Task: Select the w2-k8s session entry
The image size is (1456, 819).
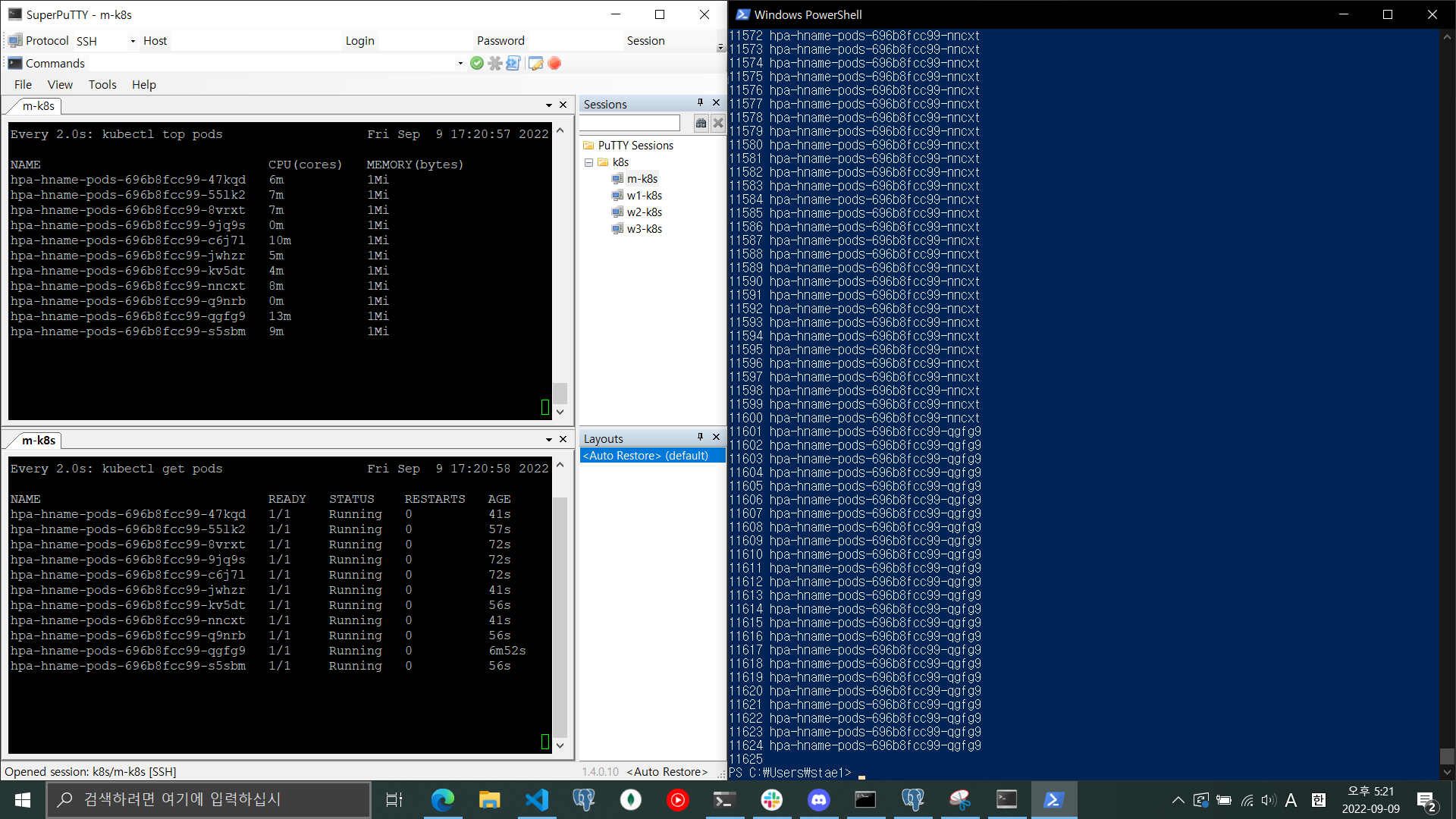Action: point(644,212)
